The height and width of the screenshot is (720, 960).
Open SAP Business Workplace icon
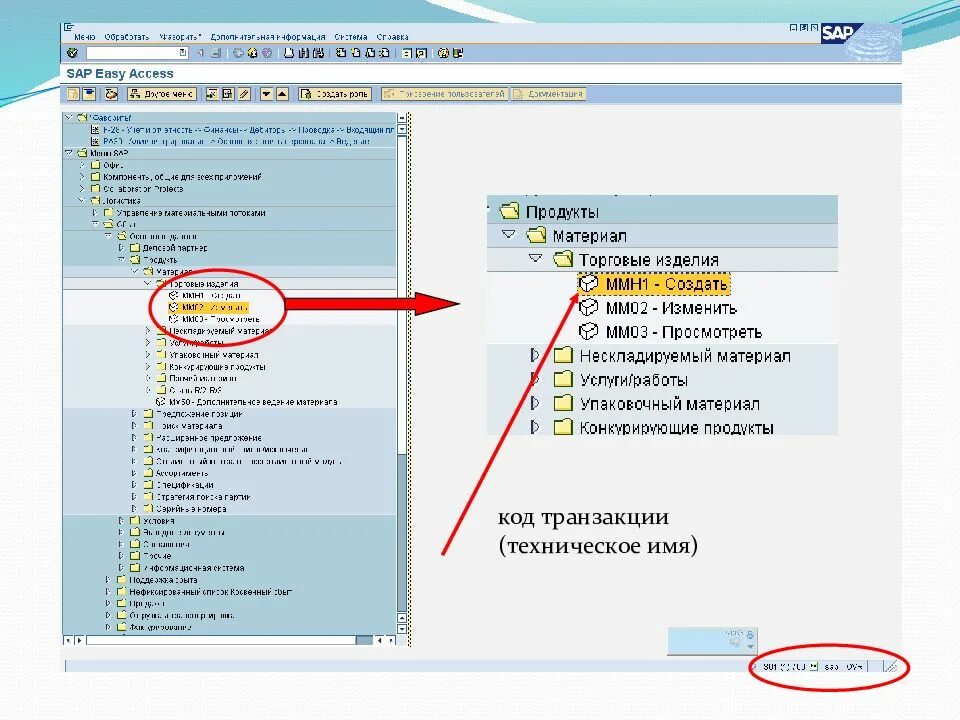111,94
